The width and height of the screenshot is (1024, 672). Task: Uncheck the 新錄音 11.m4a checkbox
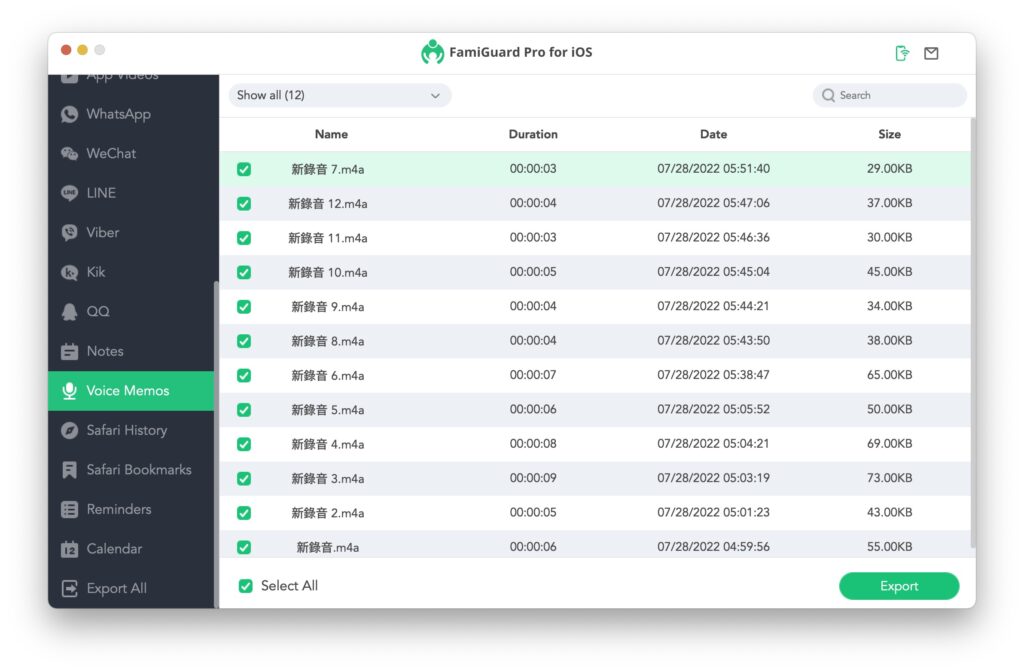pyautogui.click(x=244, y=238)
